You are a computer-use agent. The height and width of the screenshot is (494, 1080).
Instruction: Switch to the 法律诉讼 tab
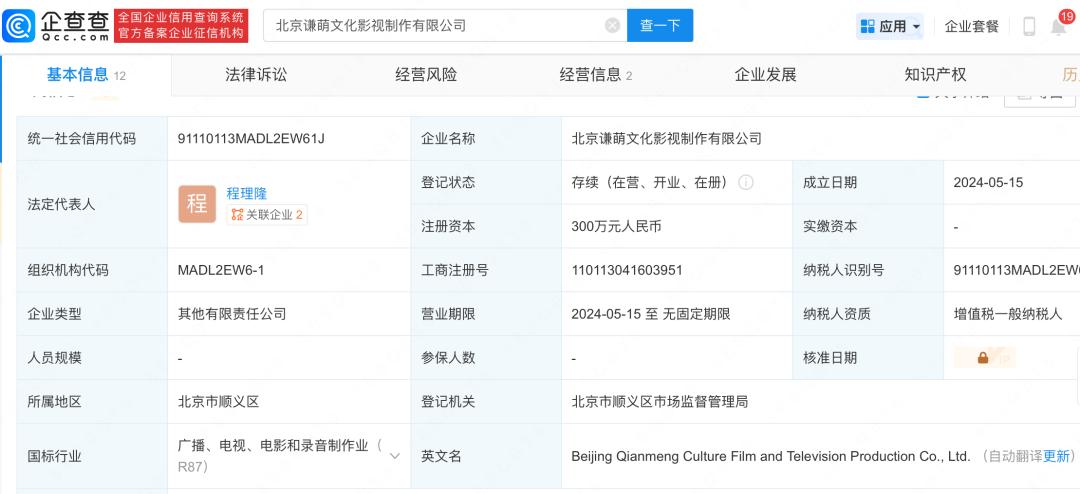coord(256,75)
